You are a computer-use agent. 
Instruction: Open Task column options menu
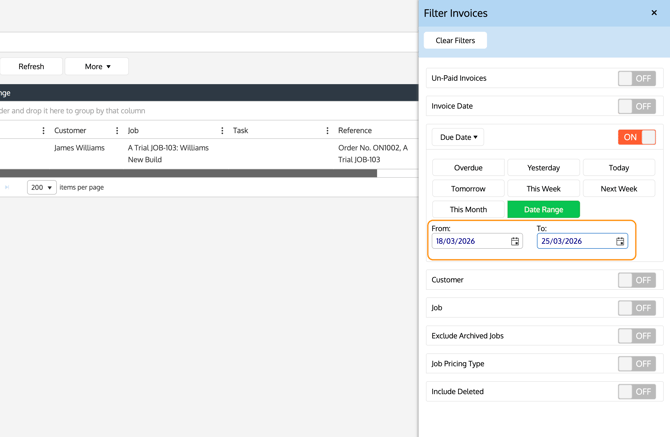(x=327, y=131)
